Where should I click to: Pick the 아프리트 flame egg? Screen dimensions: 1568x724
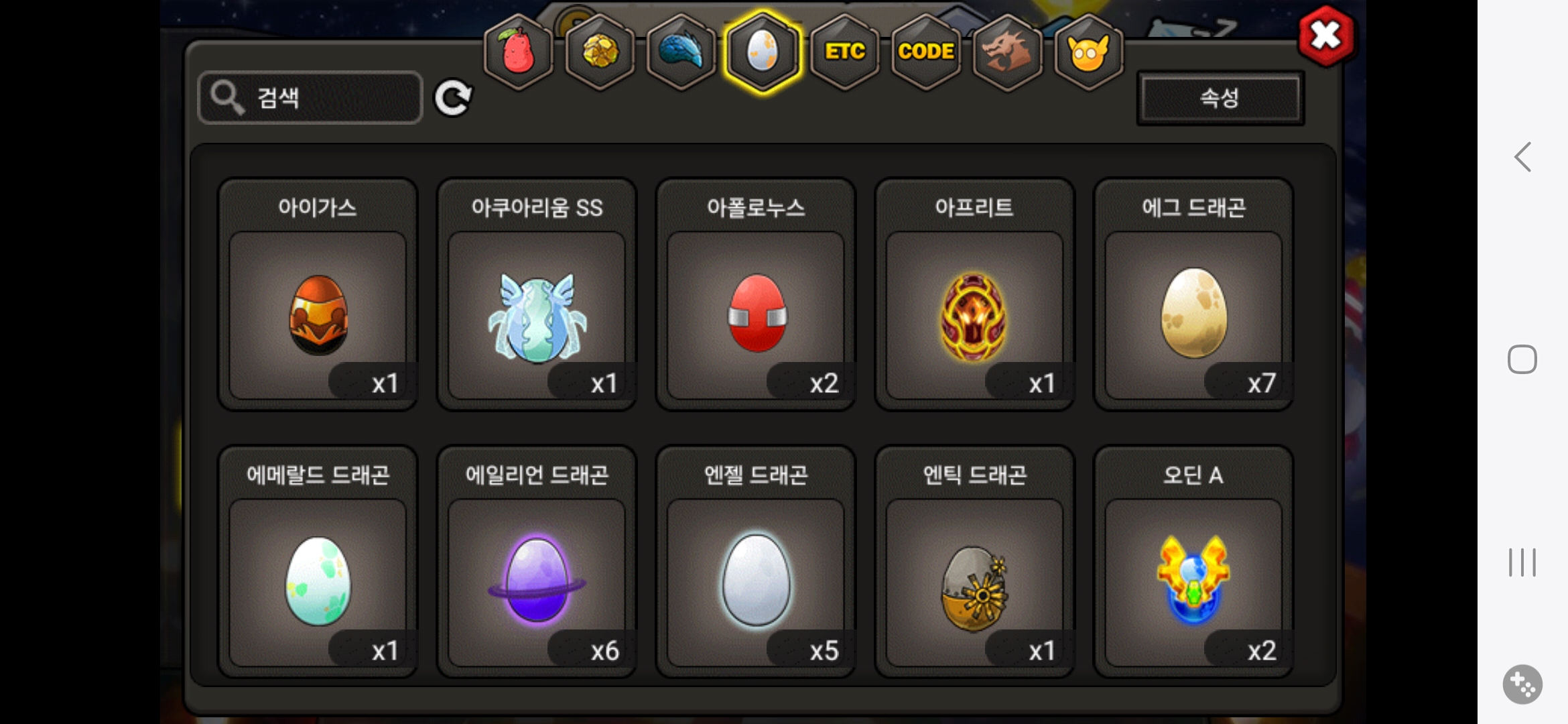(x=974, y=294)
